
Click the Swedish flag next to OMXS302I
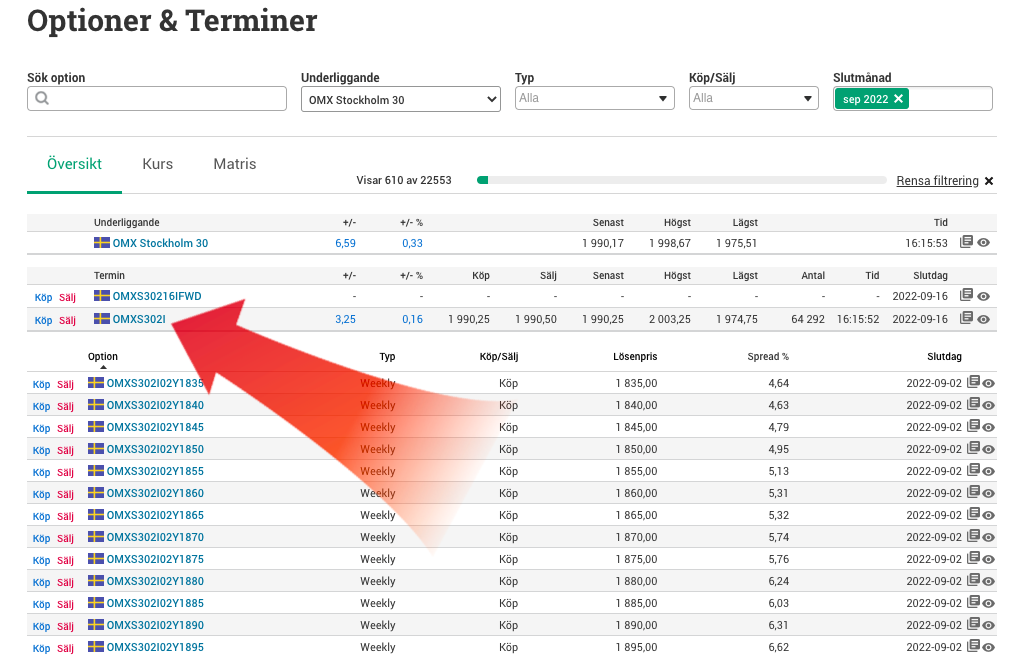point(102,320)
